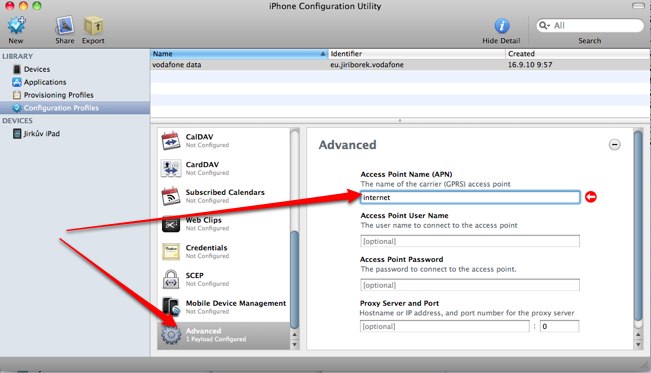Screen dimensions: 651x373
Task: Select the SCEP padlock payload
Action: [x=171, y=279]
